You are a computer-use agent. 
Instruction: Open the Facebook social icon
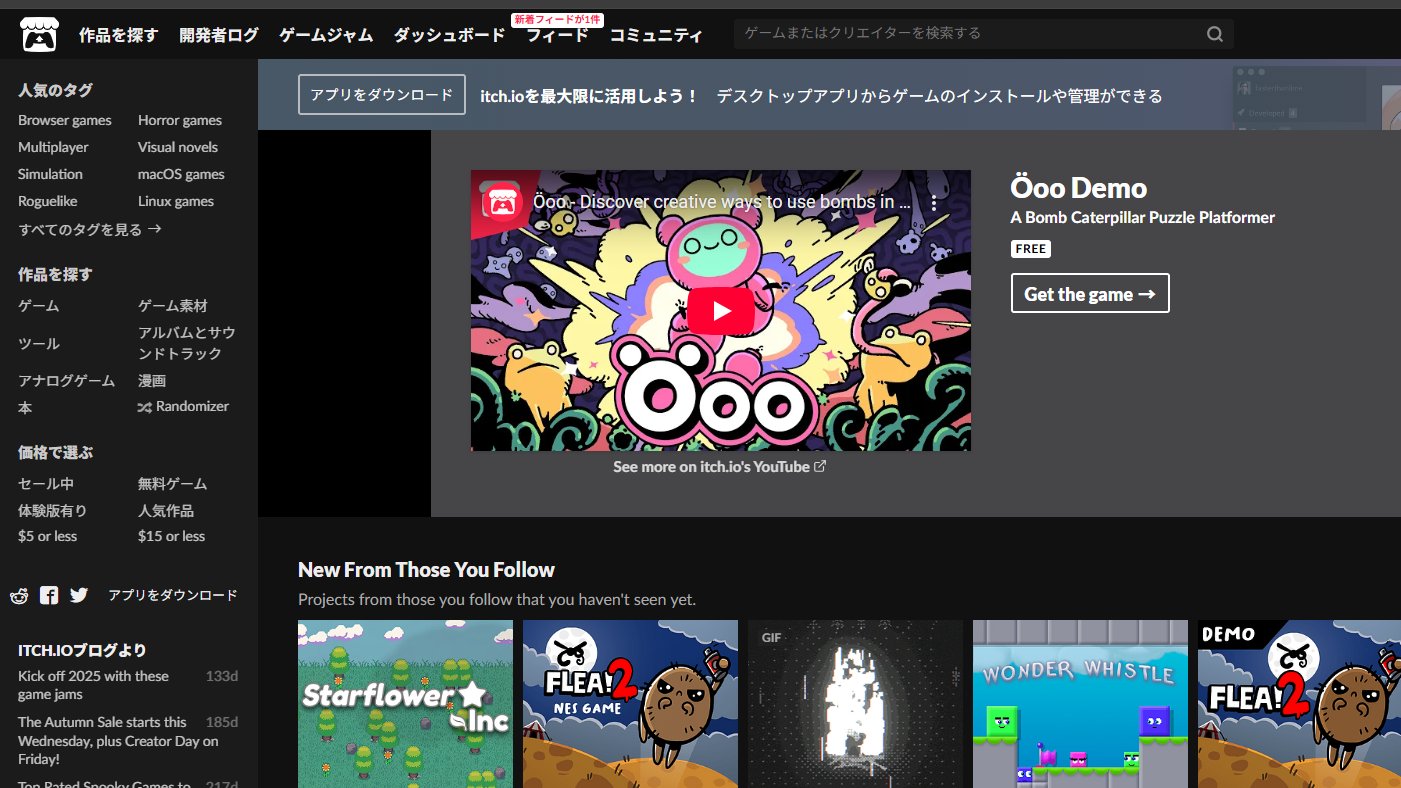click(49, 595)
